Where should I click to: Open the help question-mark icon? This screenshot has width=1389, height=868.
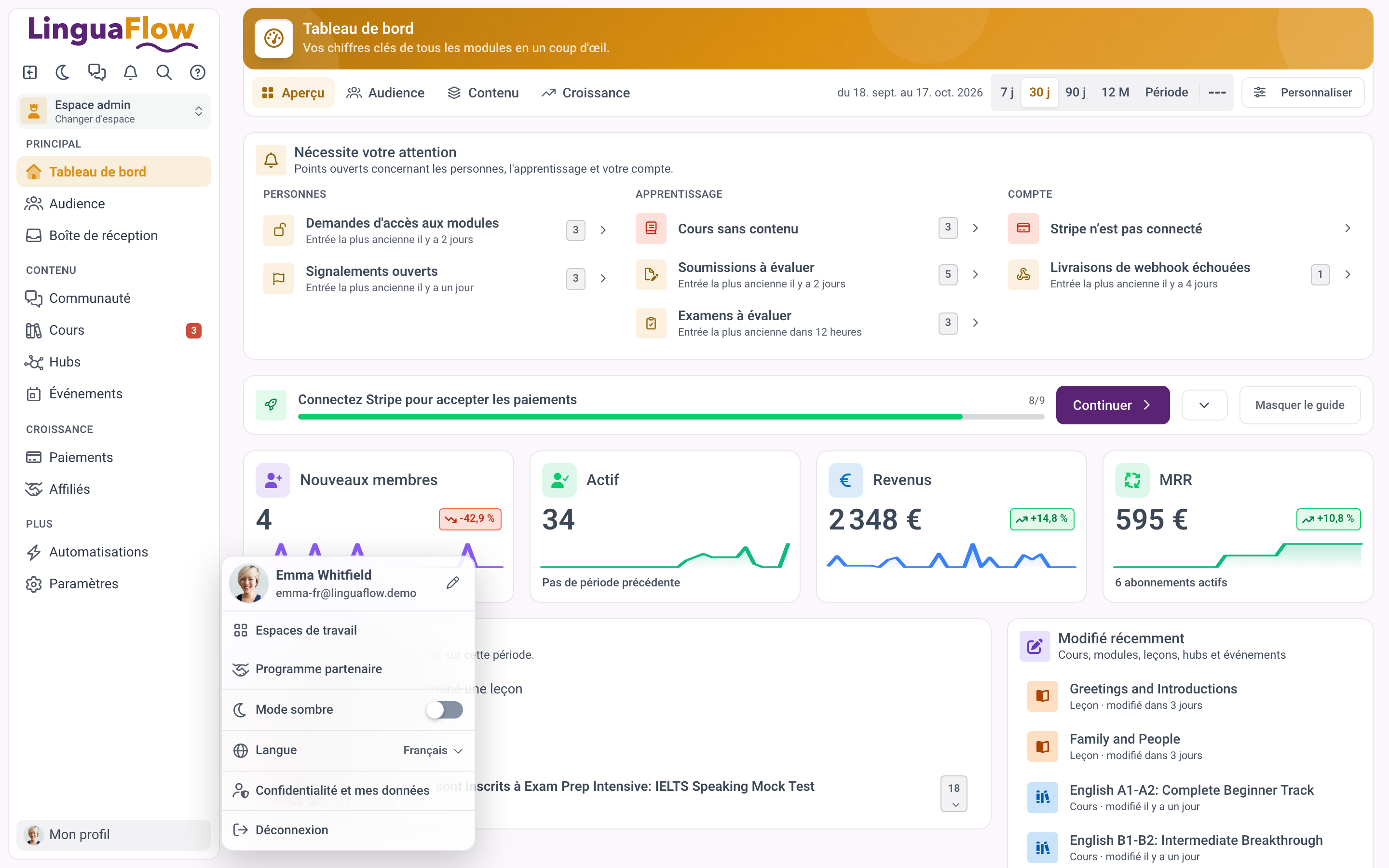[197, 72]
